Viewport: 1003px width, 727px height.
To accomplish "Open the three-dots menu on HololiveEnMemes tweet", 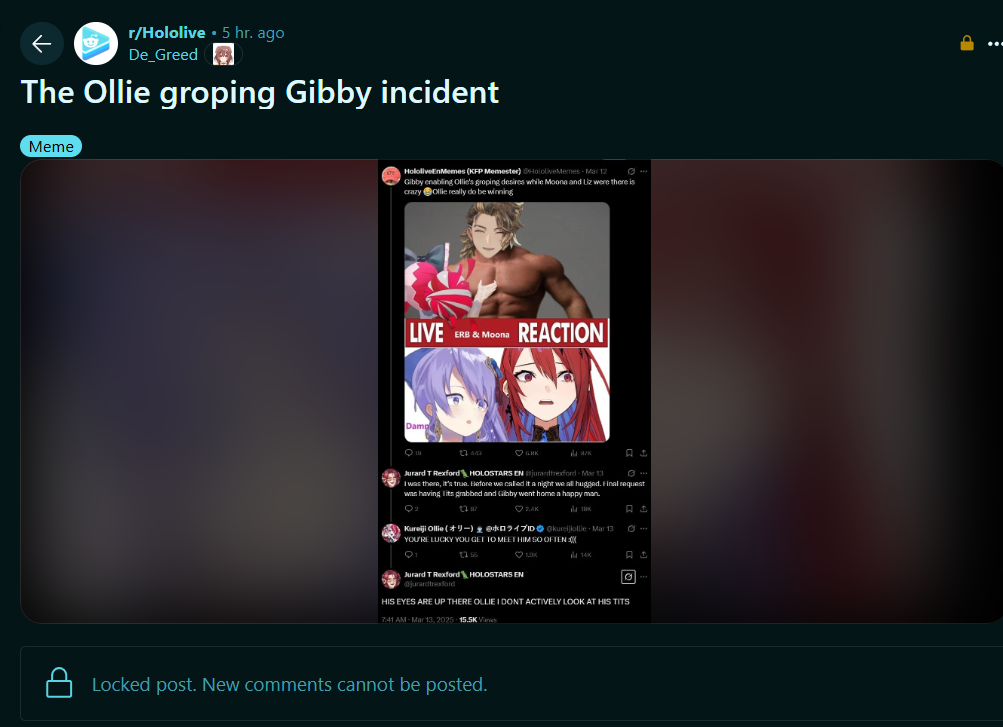I will tap(644, 171).
